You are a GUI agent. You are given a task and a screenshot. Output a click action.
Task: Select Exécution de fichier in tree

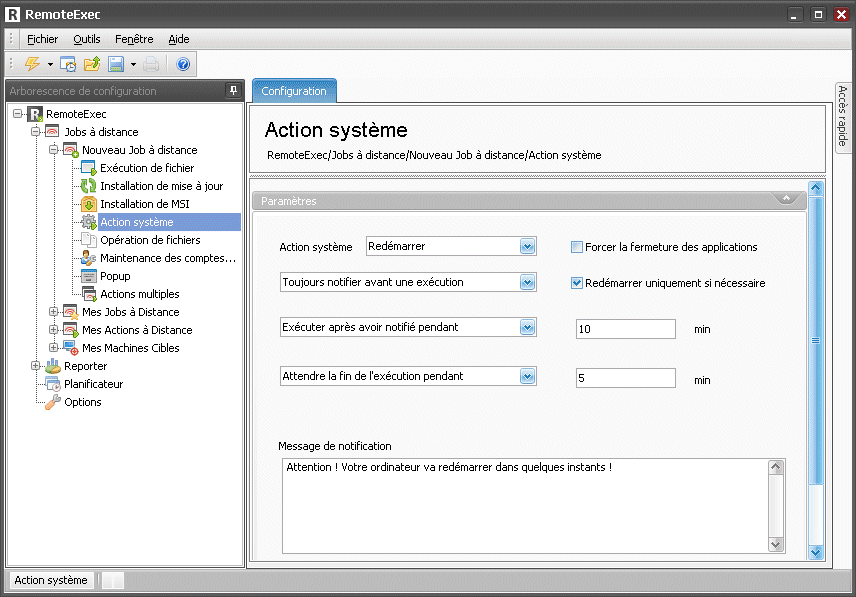click(x=147, y=168)
